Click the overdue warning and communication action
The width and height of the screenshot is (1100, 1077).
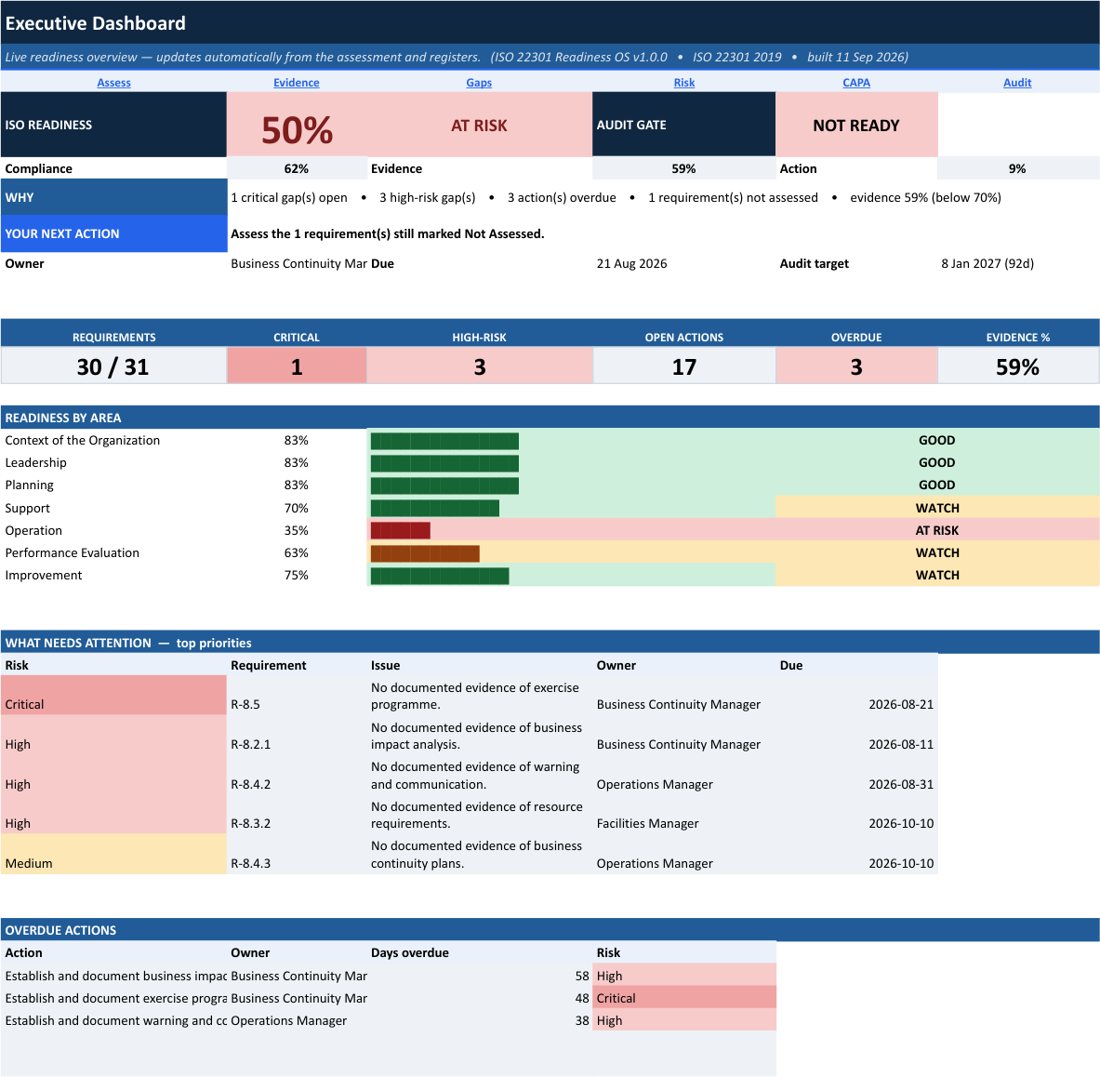(116, 1020)
